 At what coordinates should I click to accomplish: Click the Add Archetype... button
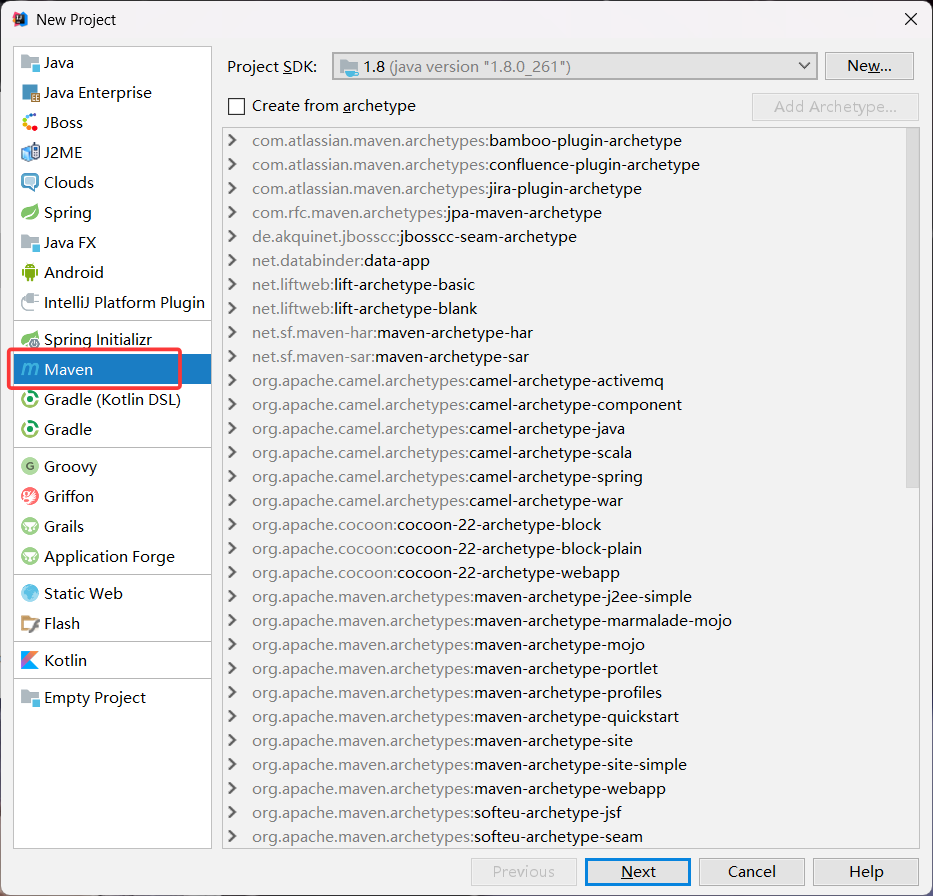835,106
